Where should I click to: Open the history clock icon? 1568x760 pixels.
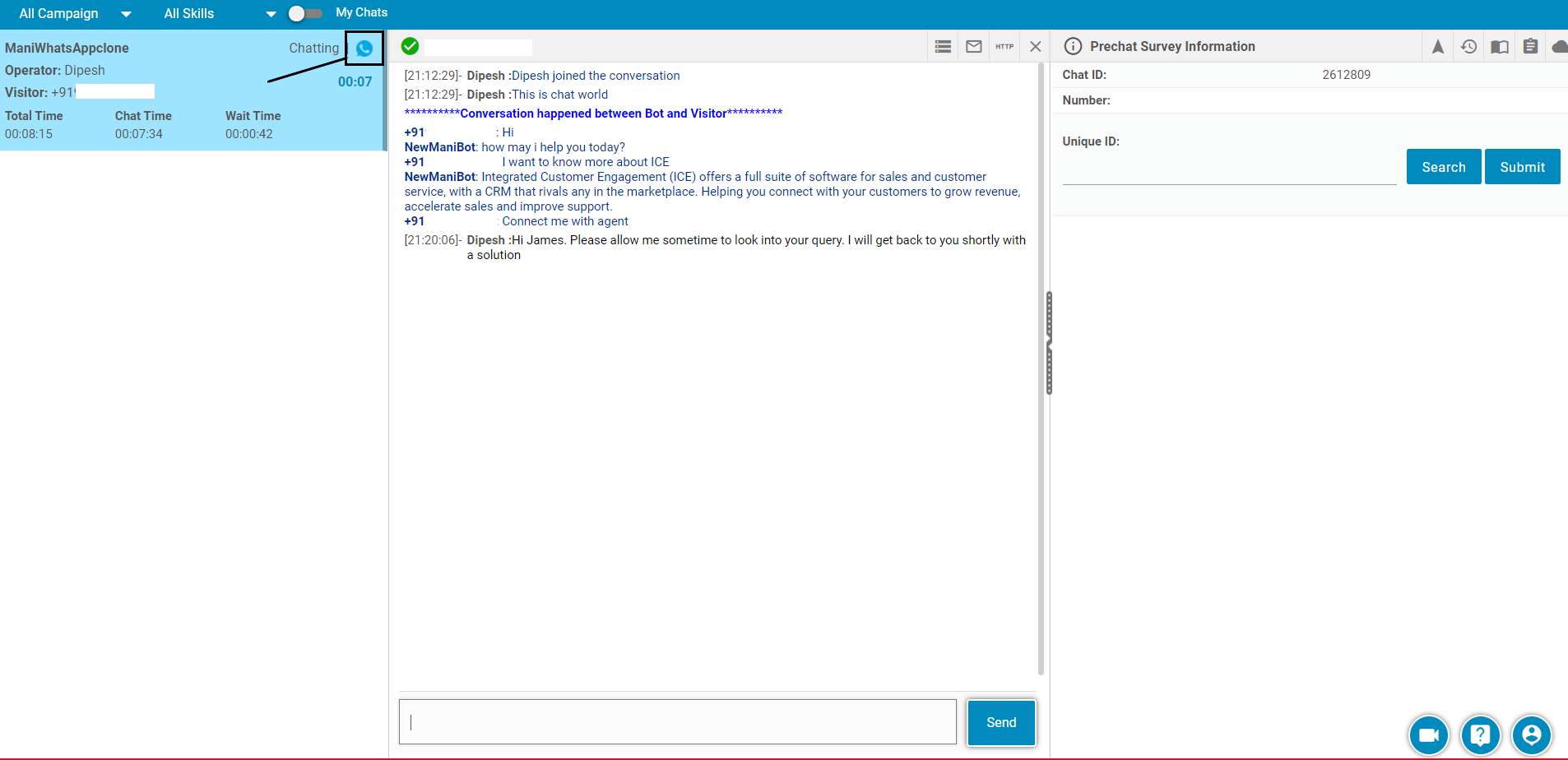1468,47
